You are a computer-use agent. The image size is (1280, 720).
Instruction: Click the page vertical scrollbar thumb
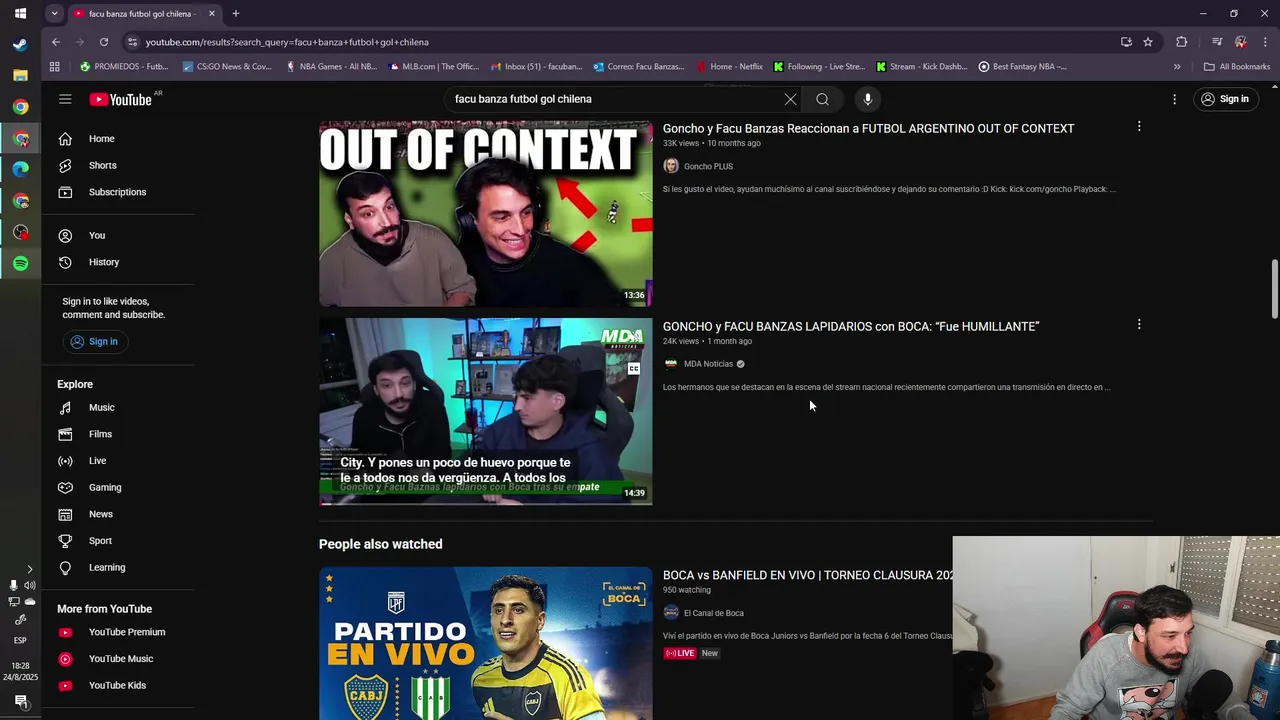1274,290
